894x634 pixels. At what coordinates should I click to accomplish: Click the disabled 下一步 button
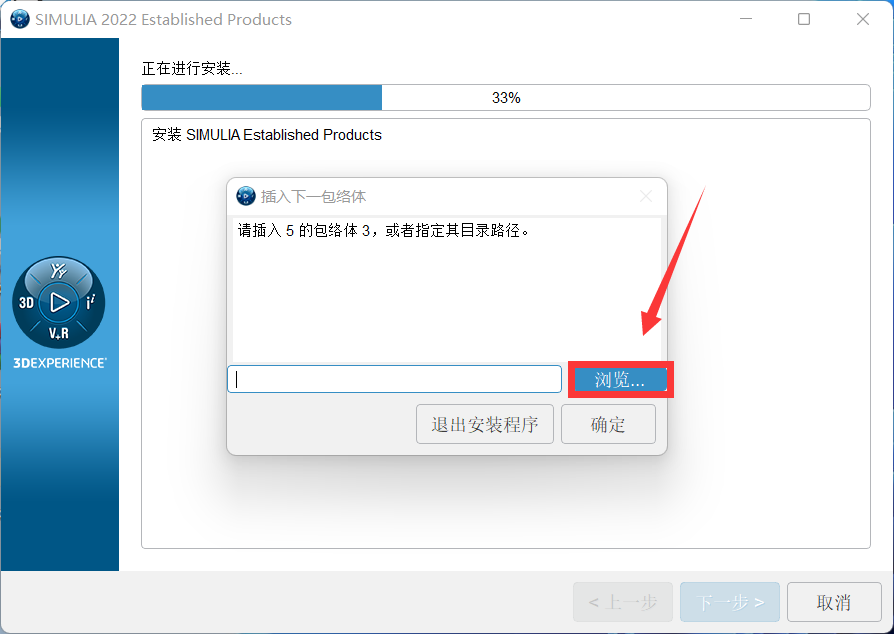pyautogui.click(x=730, y=602)
